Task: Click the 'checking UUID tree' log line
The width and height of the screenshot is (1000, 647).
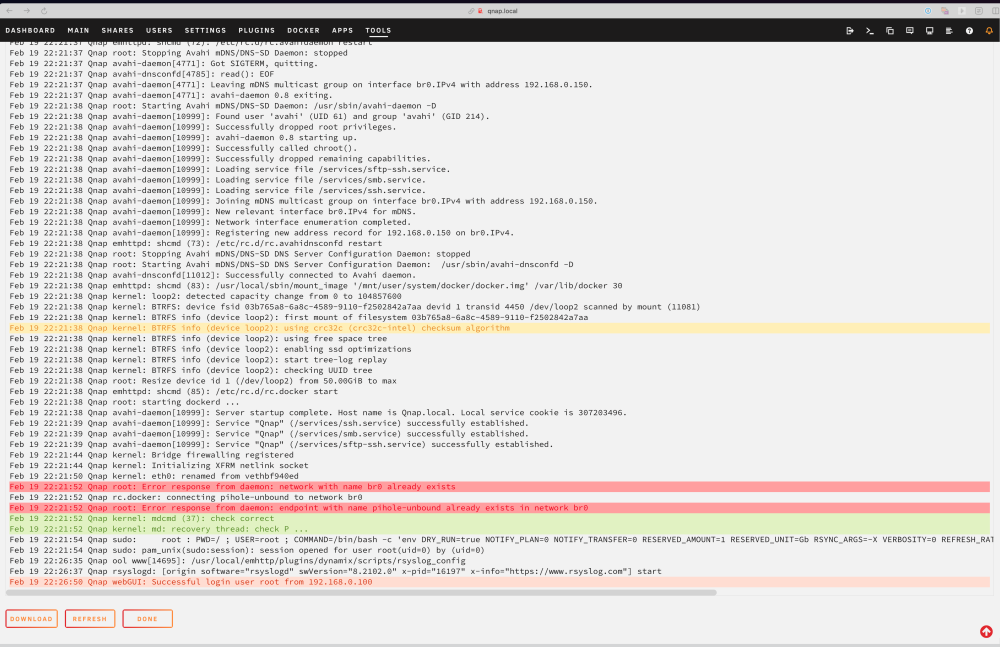Action: coord(191,370)
